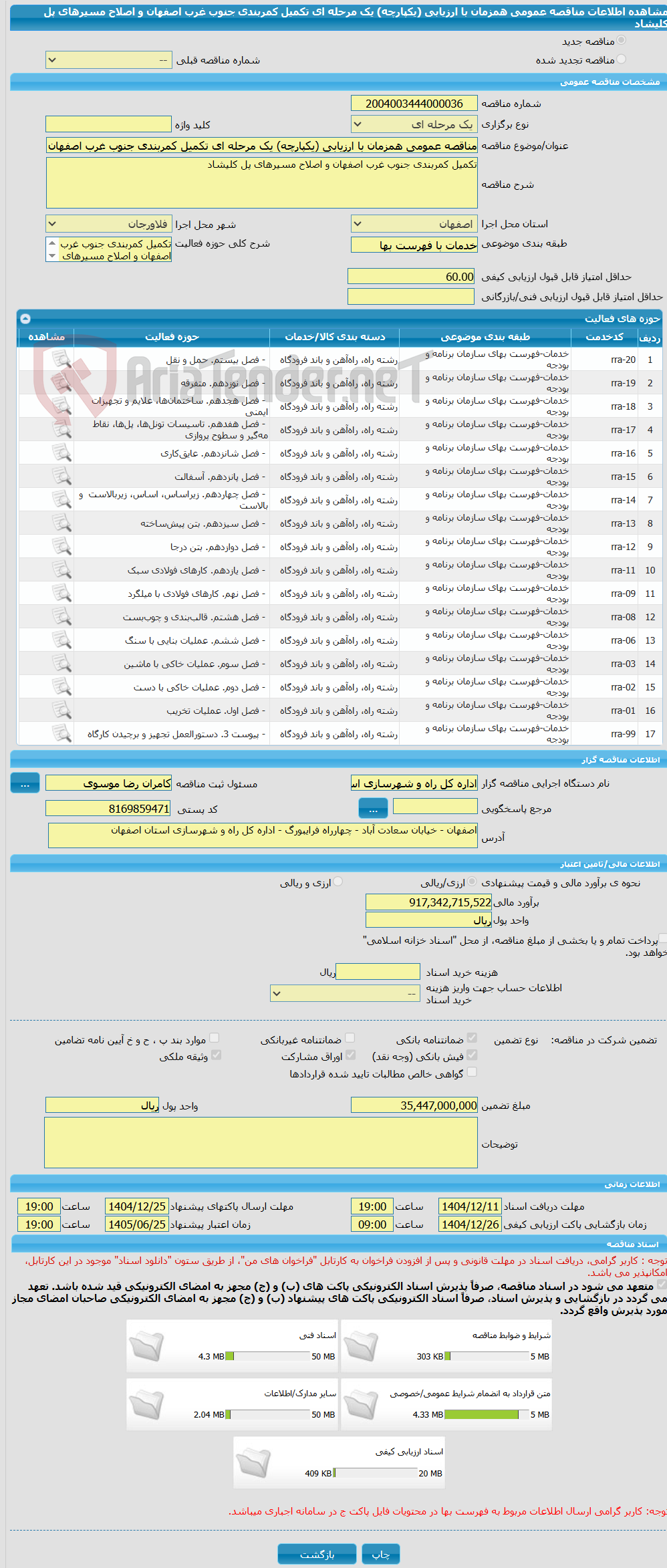This screenshot has height=1568, width=667.
Task: Click the ellipsis button beside مرجع پاسخگویی
Action: [x=374, y=809]
